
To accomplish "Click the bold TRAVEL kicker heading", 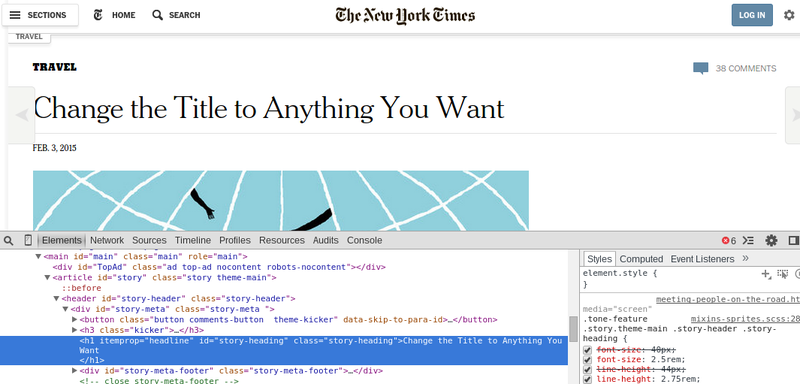I will (55, 67).
